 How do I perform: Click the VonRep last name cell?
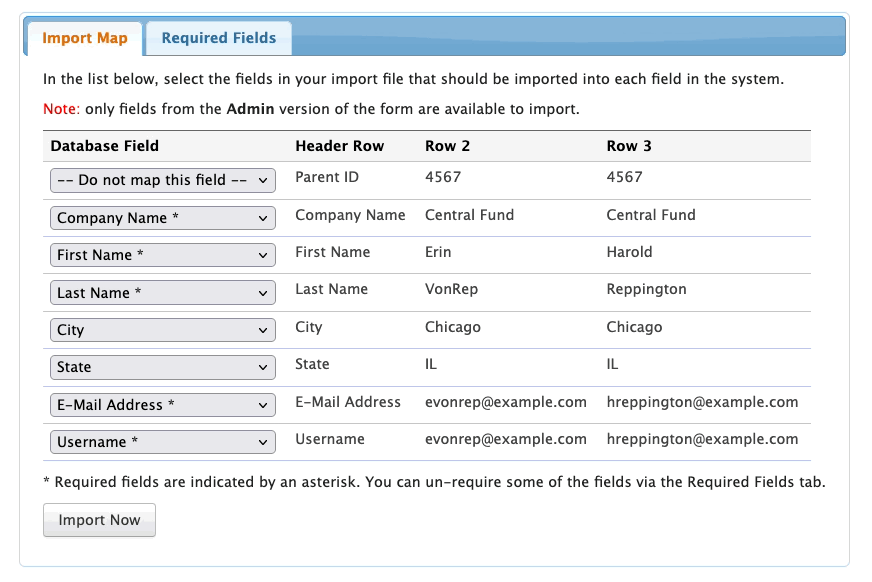tap(451, 289)
